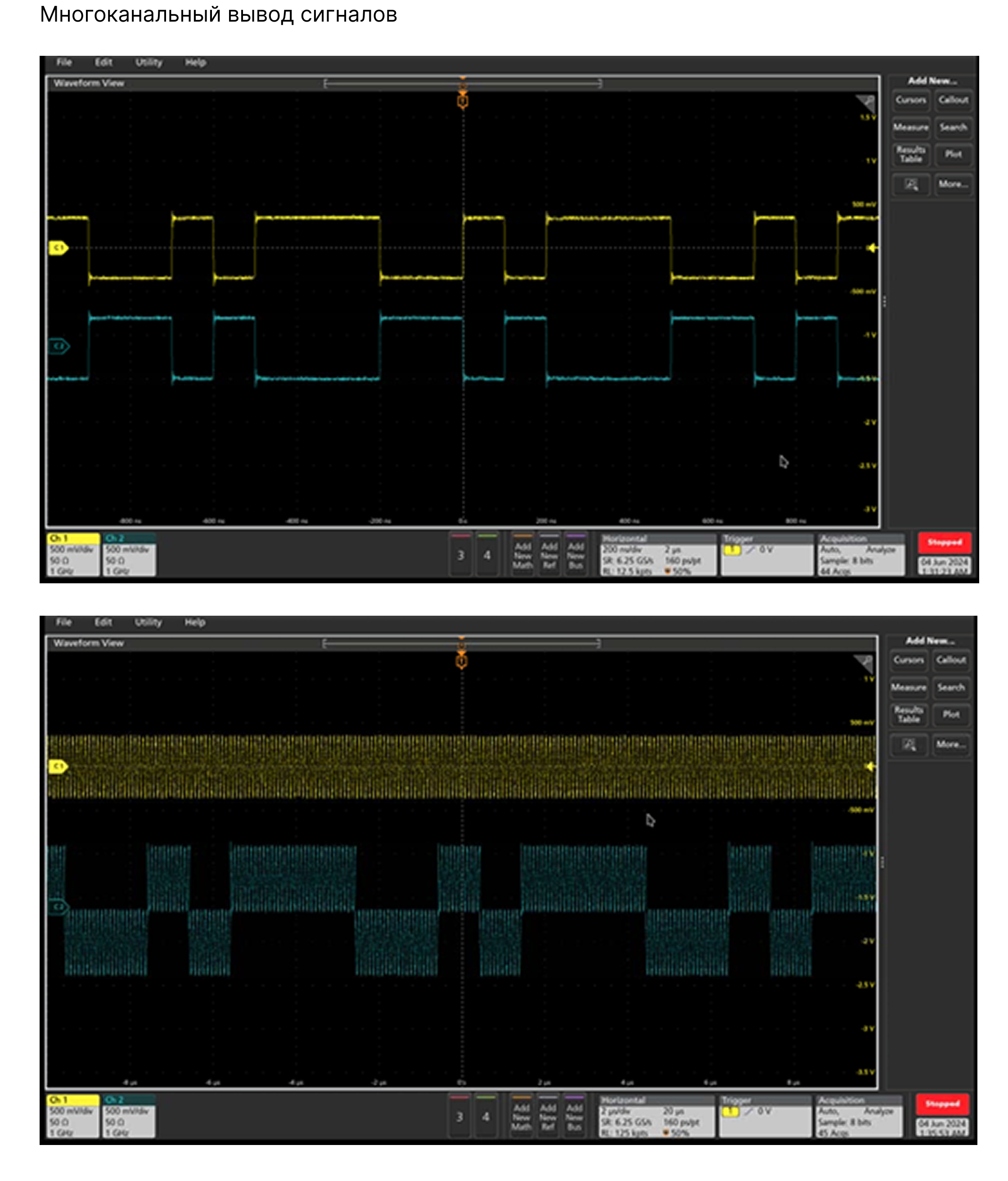
Task: Open Utility menu in second oscilloscope screenshot
Action: click(x=148, y=622)
